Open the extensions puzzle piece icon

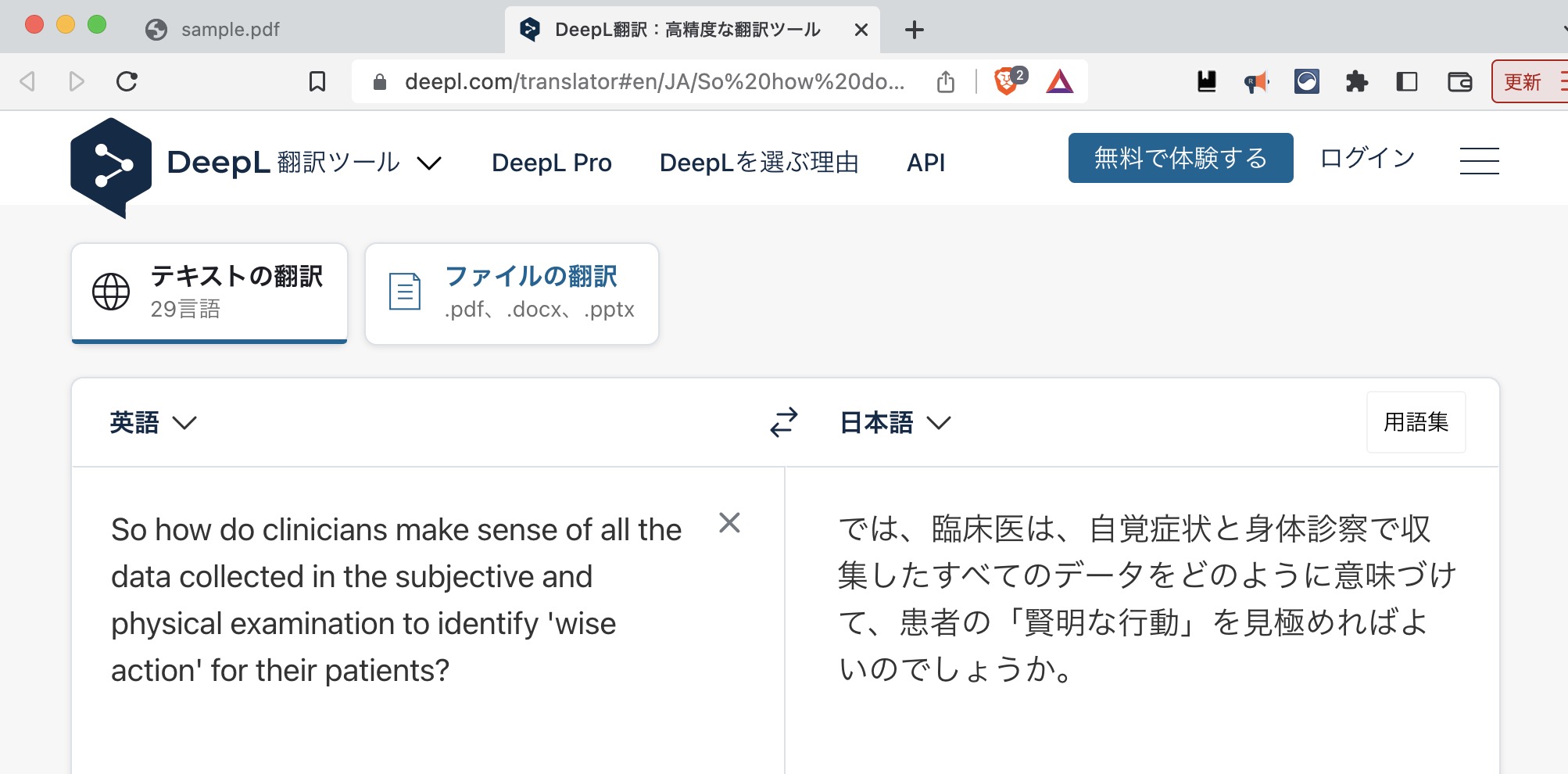point(1356,81)
